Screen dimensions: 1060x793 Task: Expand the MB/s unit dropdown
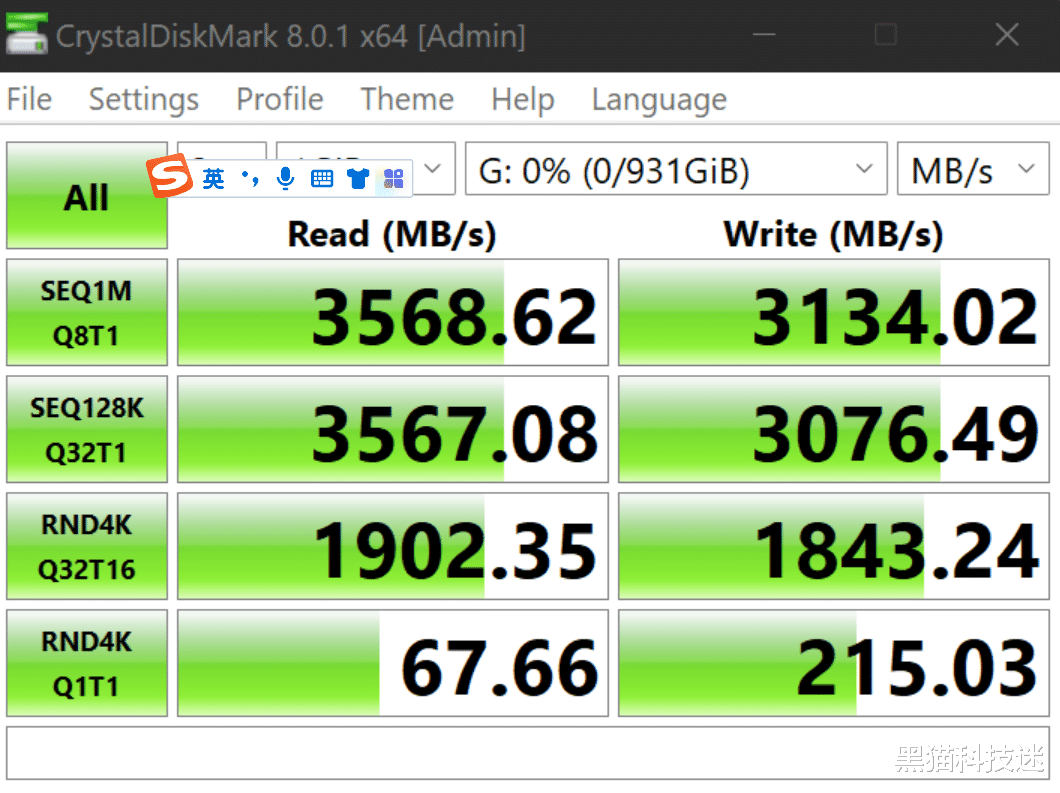[x=973, y=169]
